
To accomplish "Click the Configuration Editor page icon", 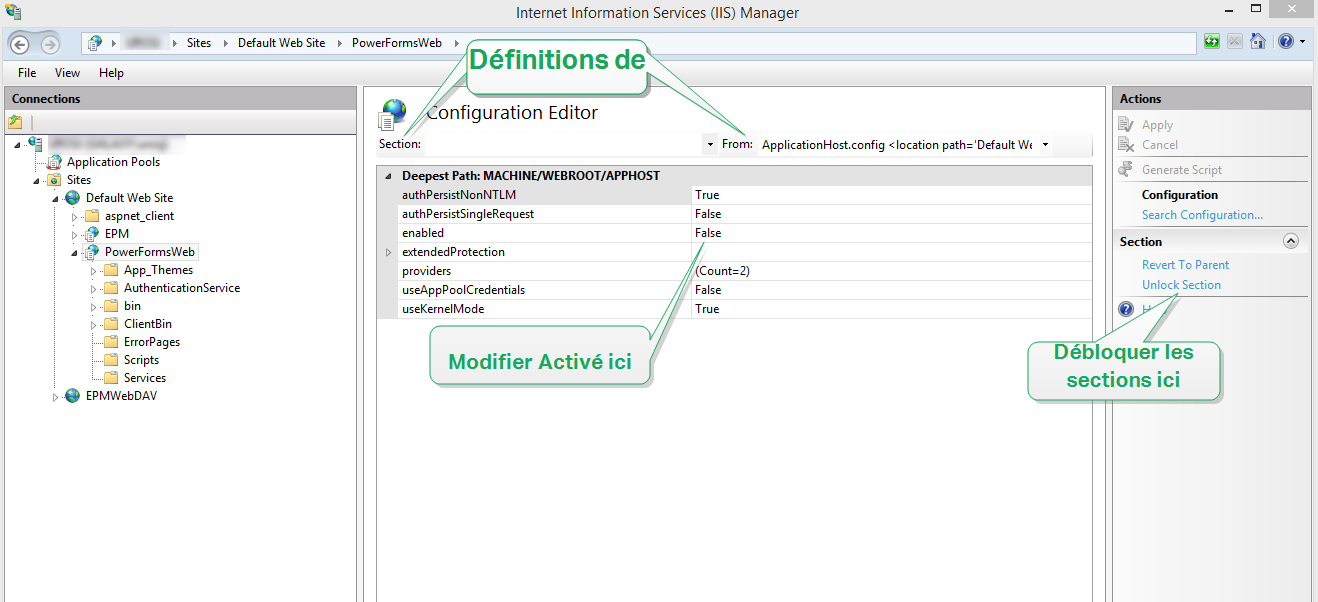I will [x=392, y=114].
